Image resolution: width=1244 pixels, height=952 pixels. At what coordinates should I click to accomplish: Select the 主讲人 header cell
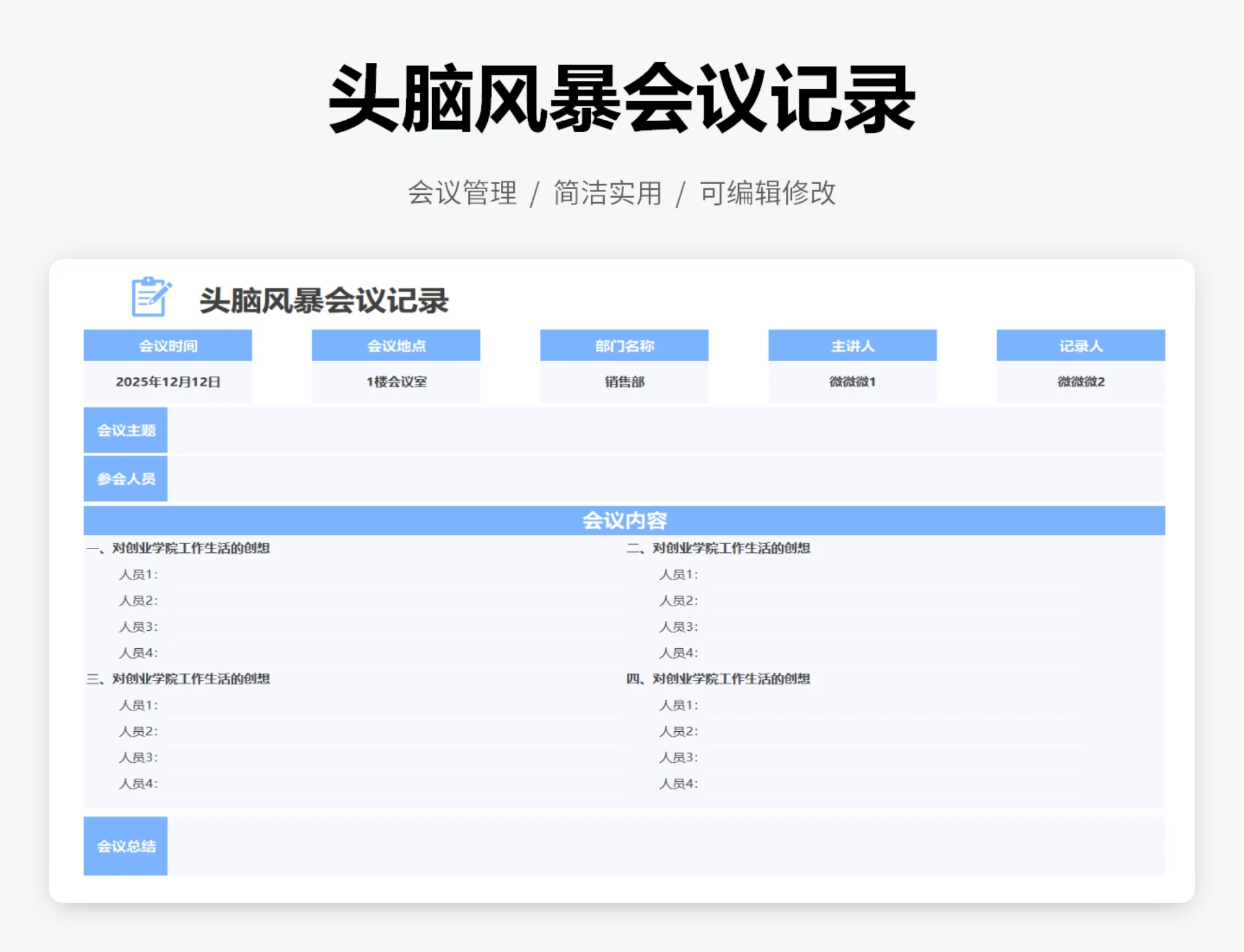853,345
